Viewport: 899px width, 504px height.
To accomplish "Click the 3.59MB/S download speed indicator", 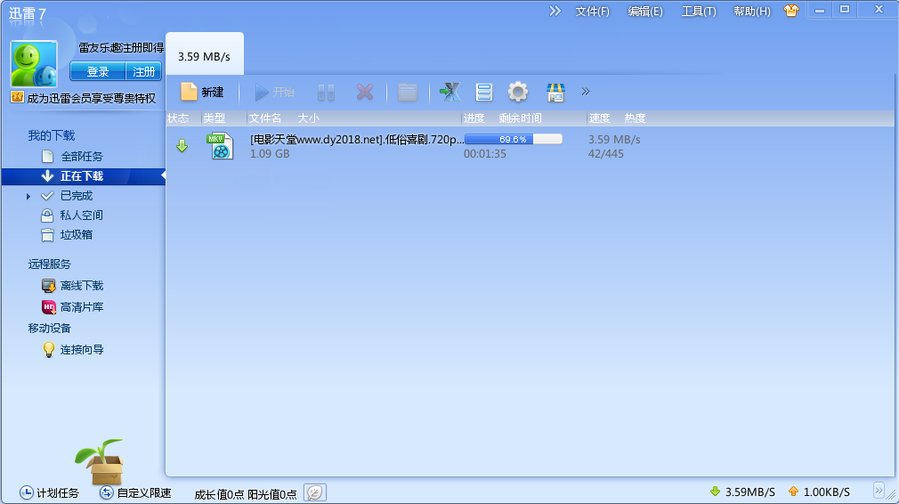I will point(742,491).
